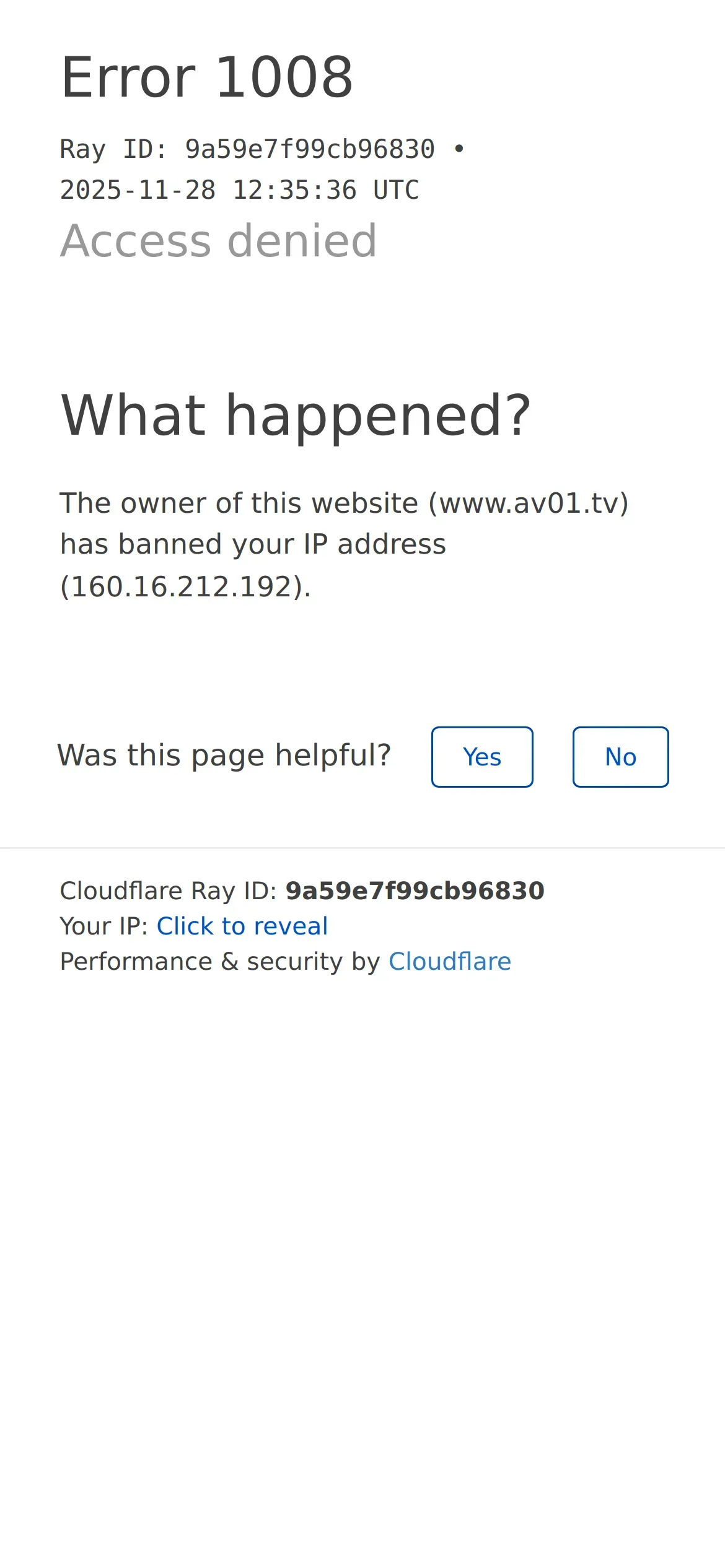Click the Access denied subheading

click(x=218, y=240)
